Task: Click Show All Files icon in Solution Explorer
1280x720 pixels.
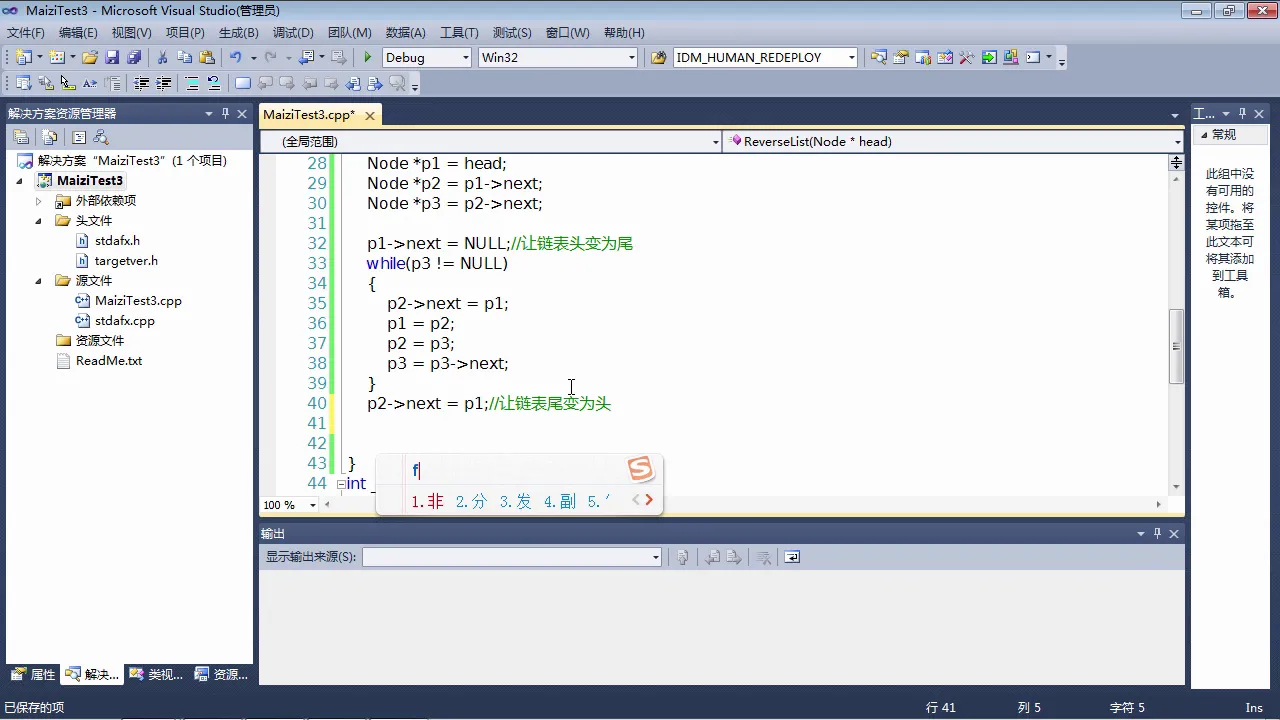Action: point(50,137)
